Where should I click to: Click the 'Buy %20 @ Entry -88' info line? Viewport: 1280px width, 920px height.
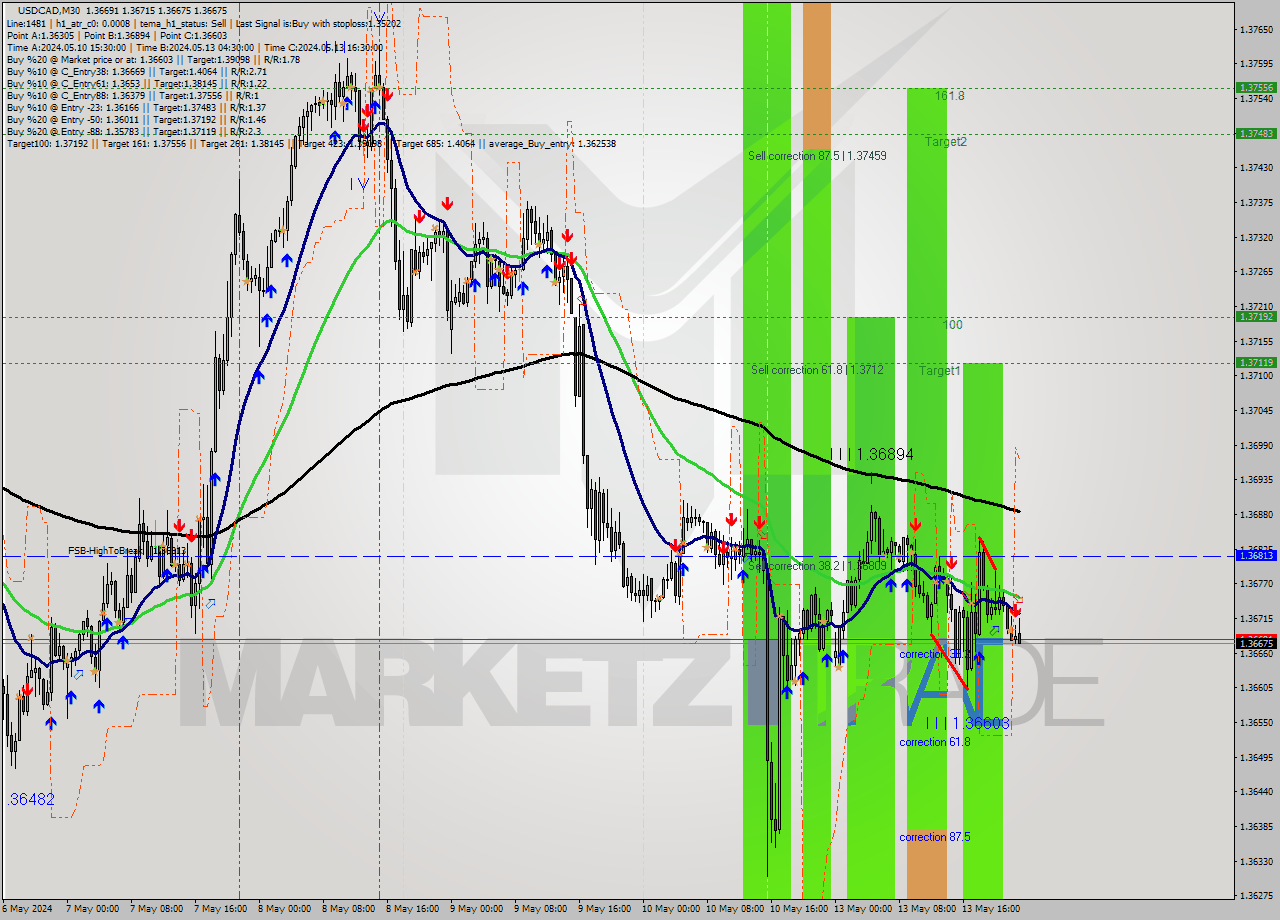click(134, 132)
